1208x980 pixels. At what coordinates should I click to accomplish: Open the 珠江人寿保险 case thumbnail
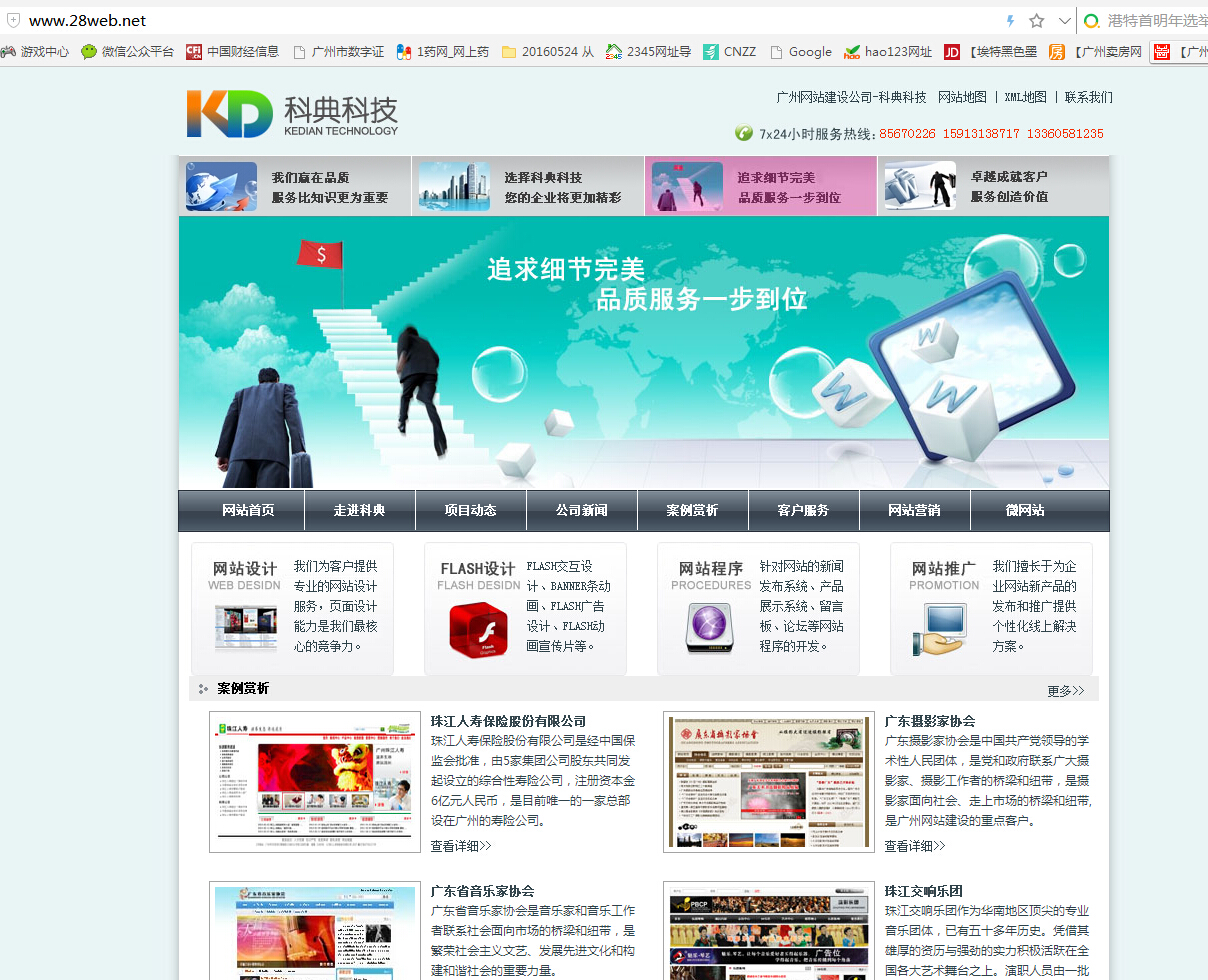point(315,782)
